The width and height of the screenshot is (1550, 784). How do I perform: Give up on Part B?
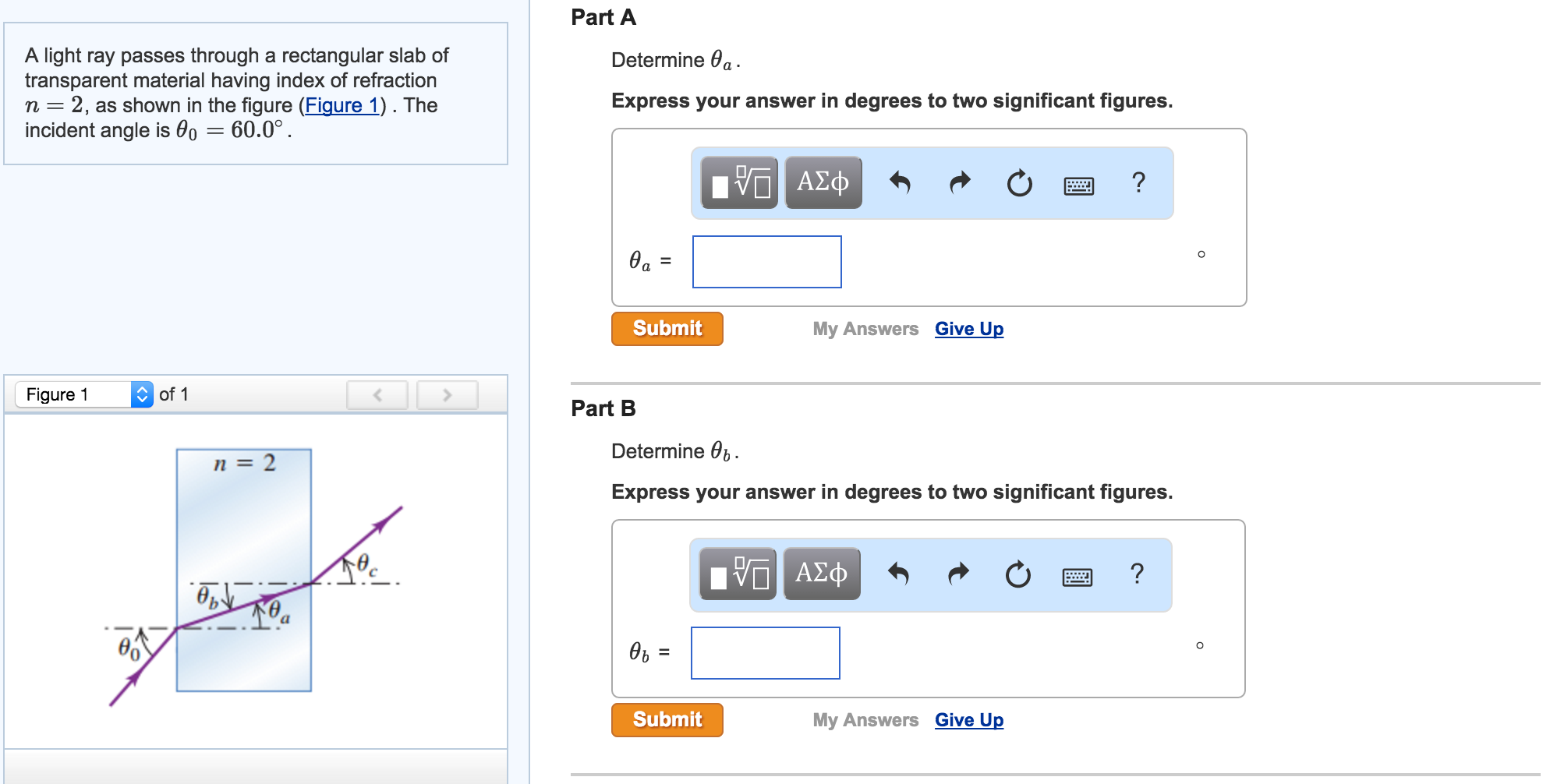[x=969, y=720]
